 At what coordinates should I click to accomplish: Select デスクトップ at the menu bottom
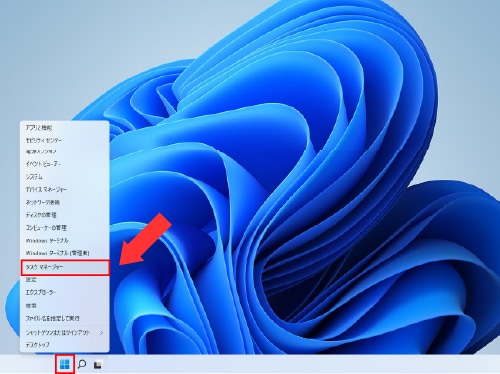[65, 345]
